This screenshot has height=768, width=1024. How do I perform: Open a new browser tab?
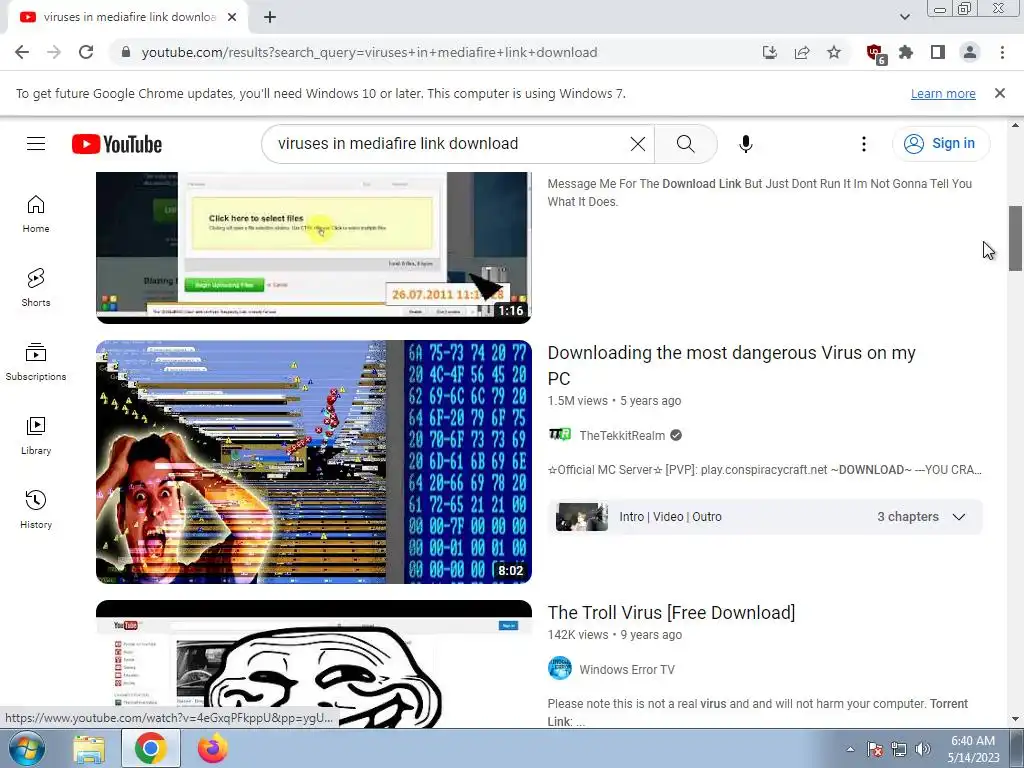coord(270,18)
